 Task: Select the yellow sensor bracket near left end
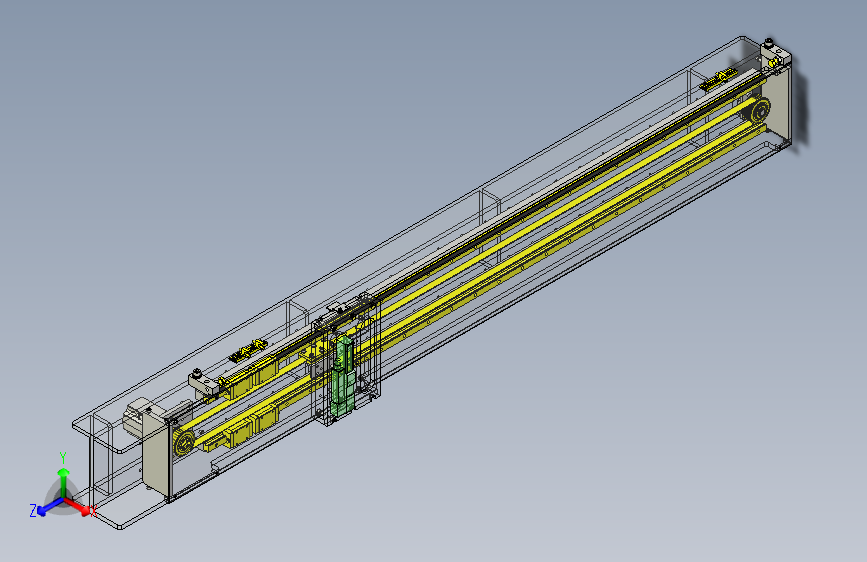coord(249,351)
